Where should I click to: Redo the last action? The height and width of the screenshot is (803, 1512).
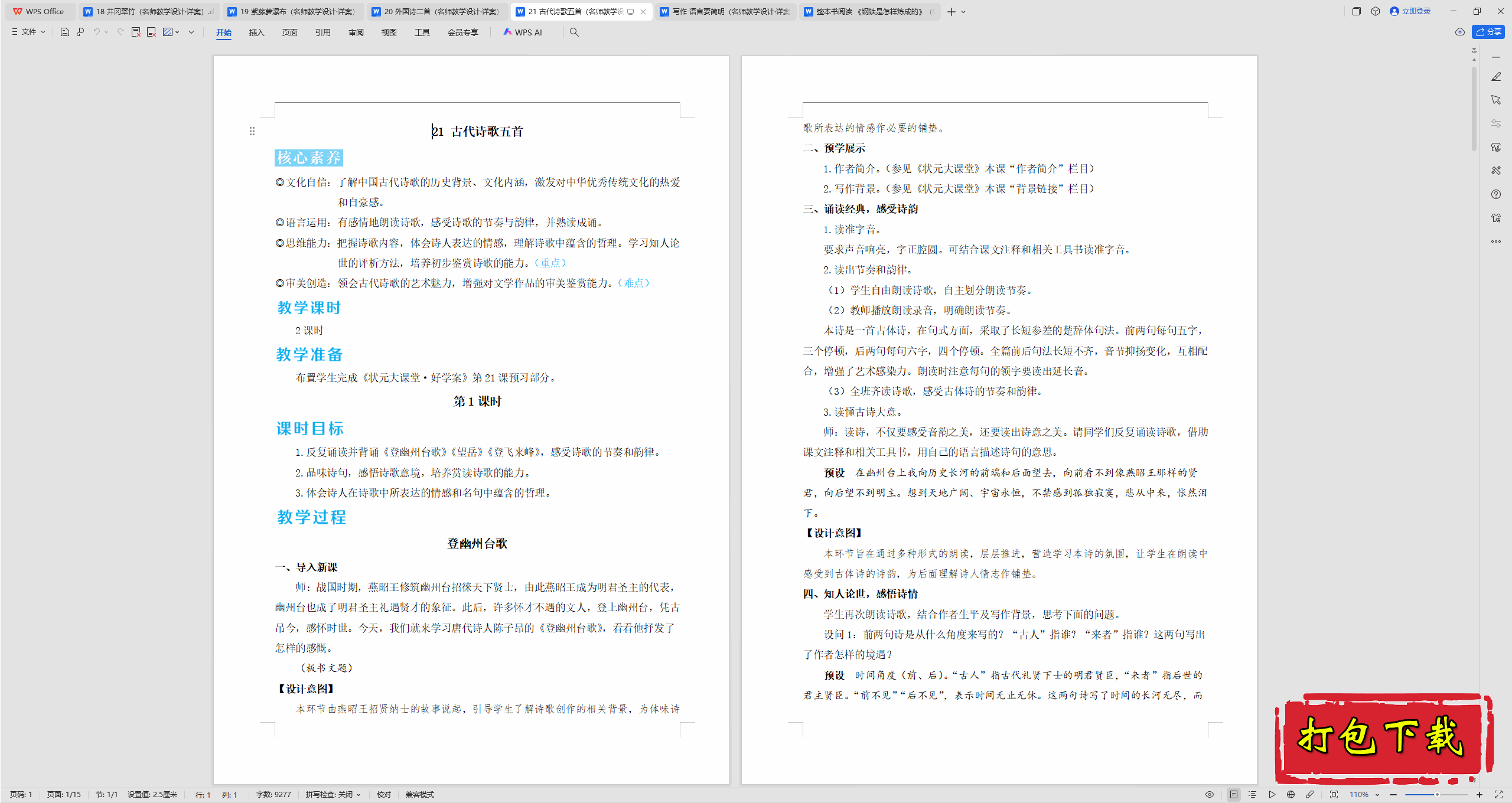[120, 32]
